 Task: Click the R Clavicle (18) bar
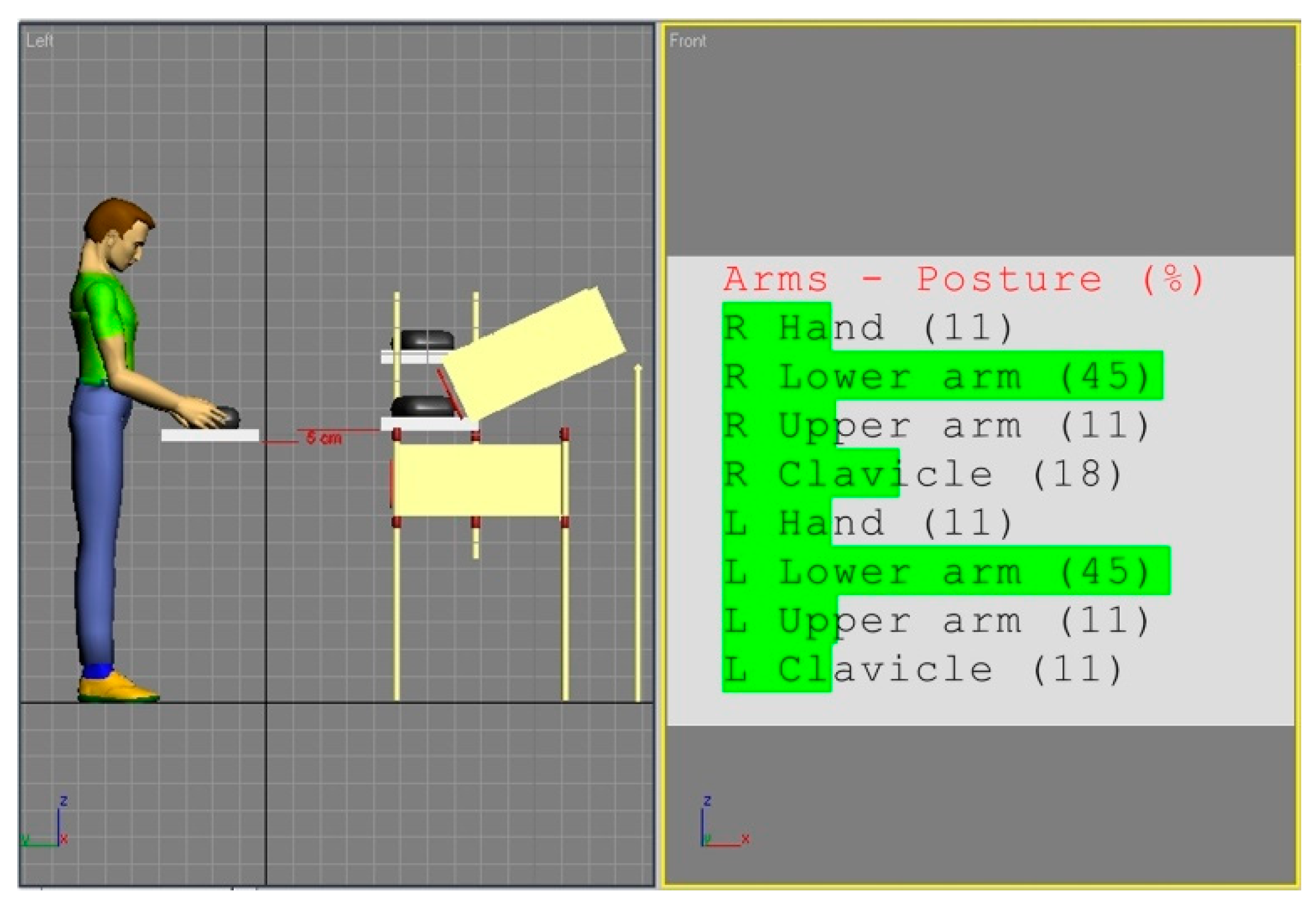coord(811,473)
